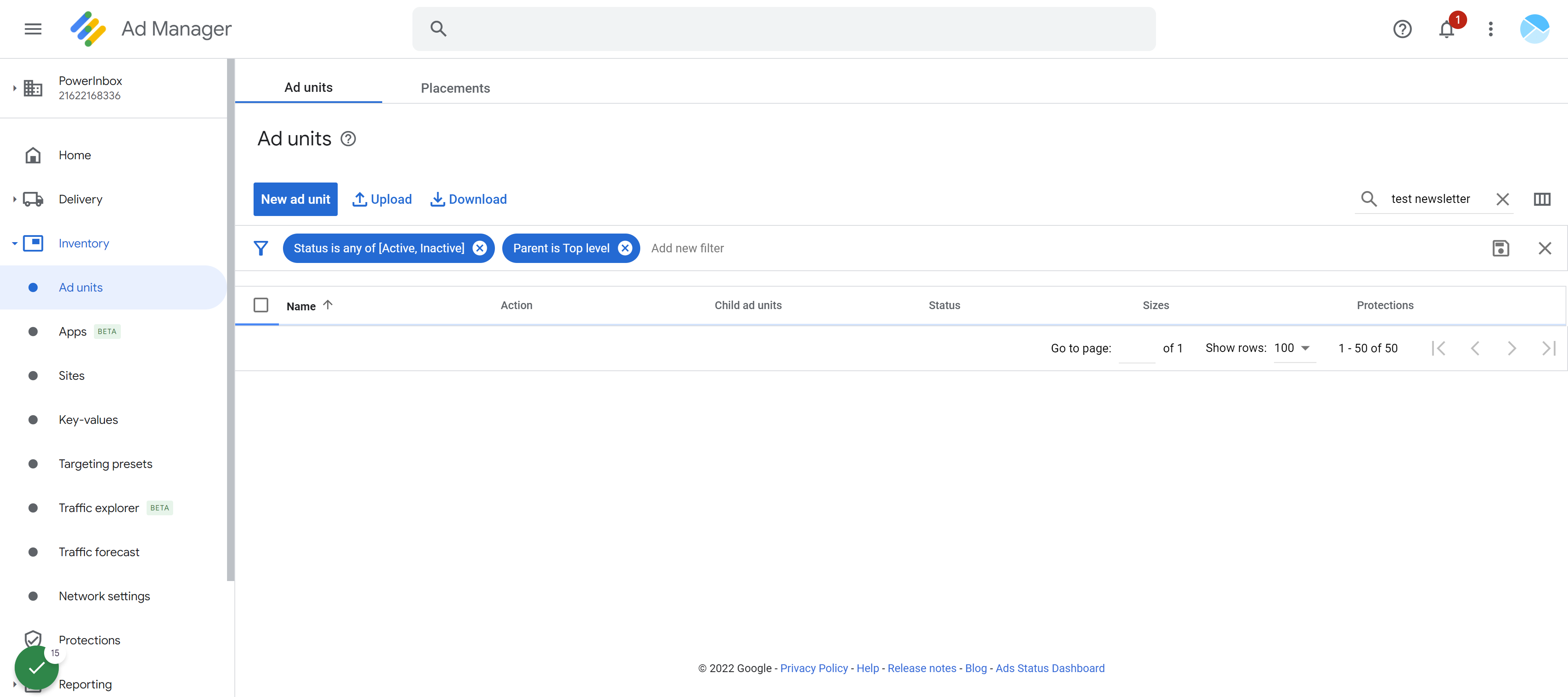Open Key-values in the sidebar

pos(88,419)
